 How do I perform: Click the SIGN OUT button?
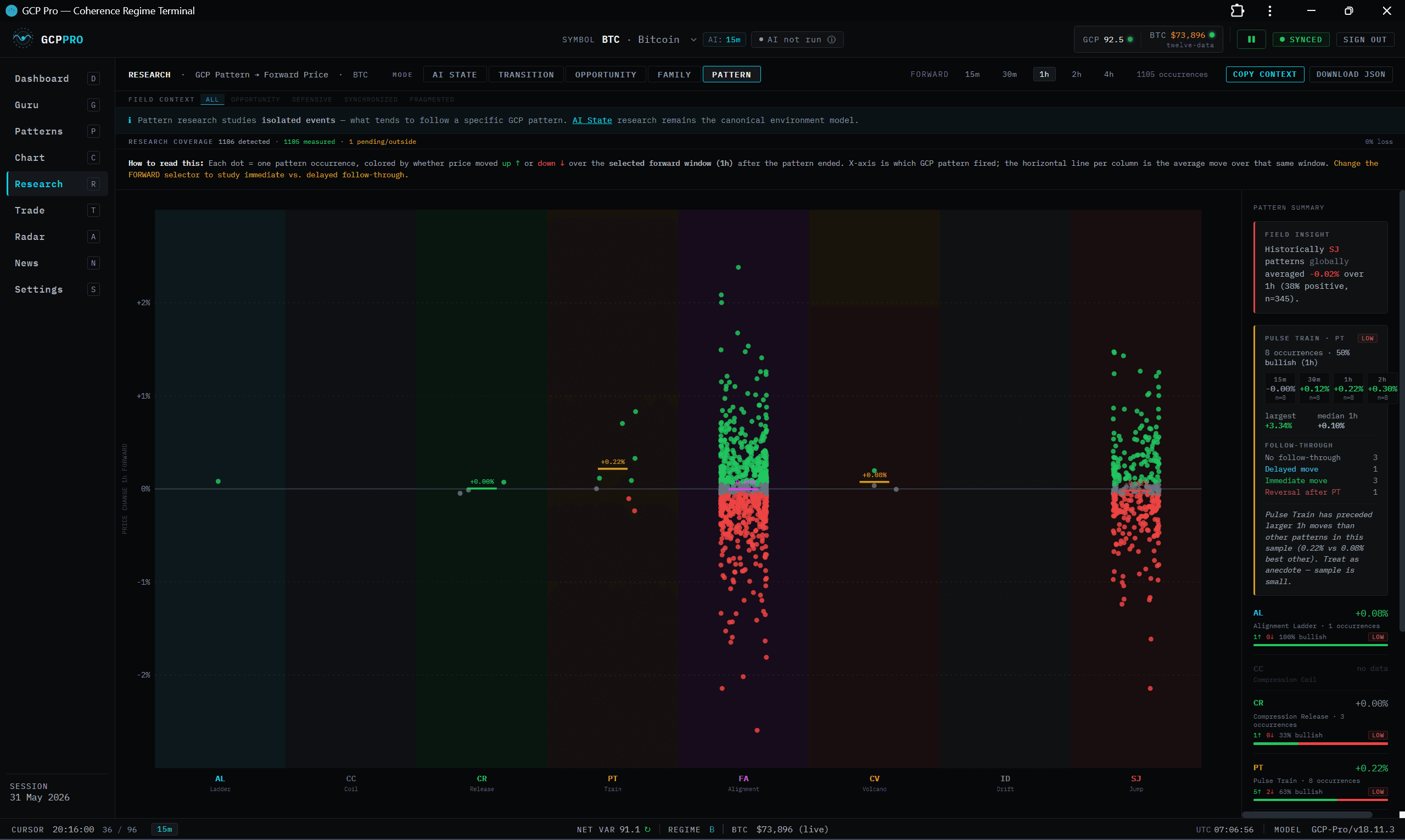(x=1365, y=40)
